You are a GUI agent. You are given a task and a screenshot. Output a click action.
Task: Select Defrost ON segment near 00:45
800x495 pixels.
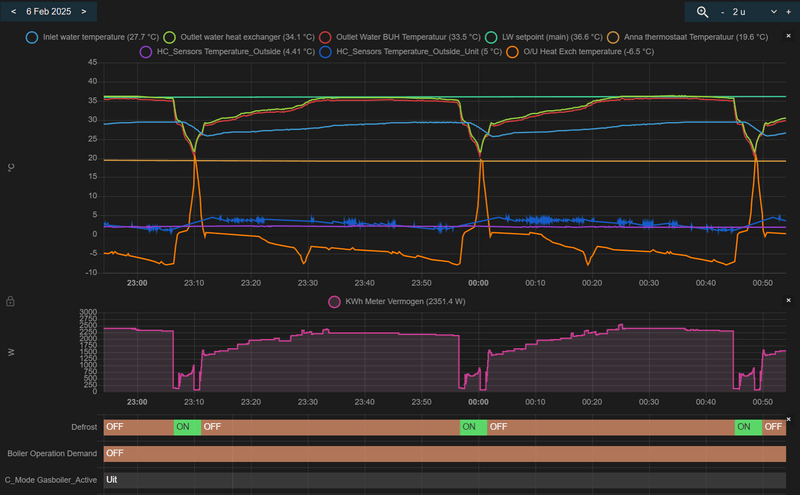(x=748, y=427)
